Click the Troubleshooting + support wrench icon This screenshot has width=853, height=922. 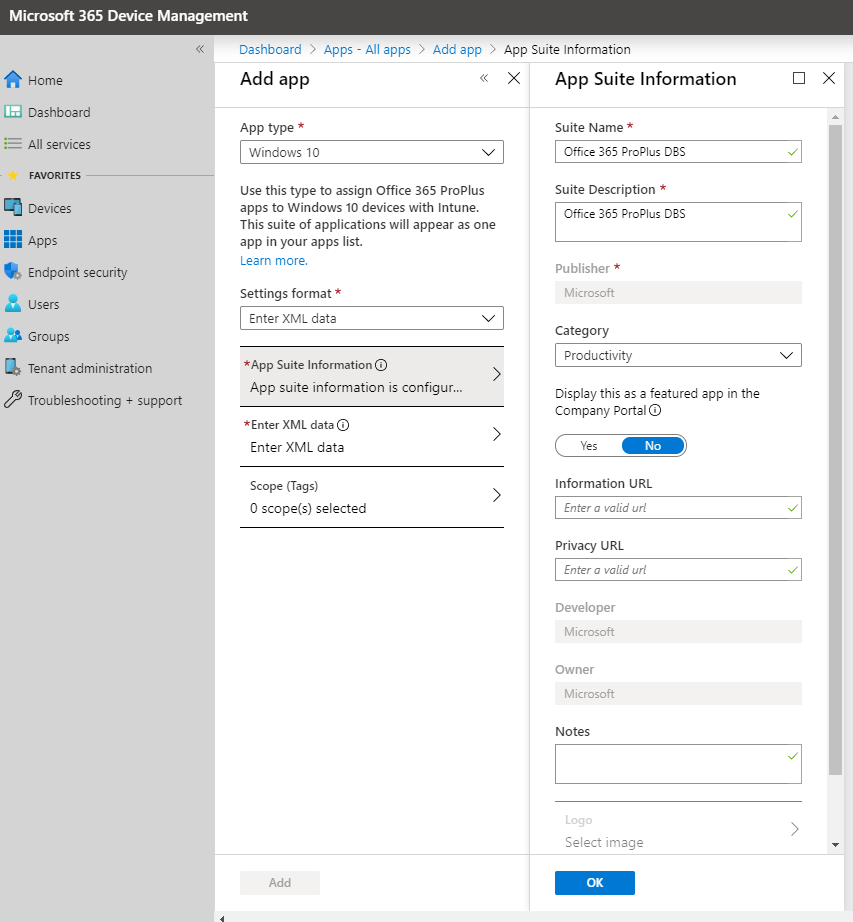[13, 400]
